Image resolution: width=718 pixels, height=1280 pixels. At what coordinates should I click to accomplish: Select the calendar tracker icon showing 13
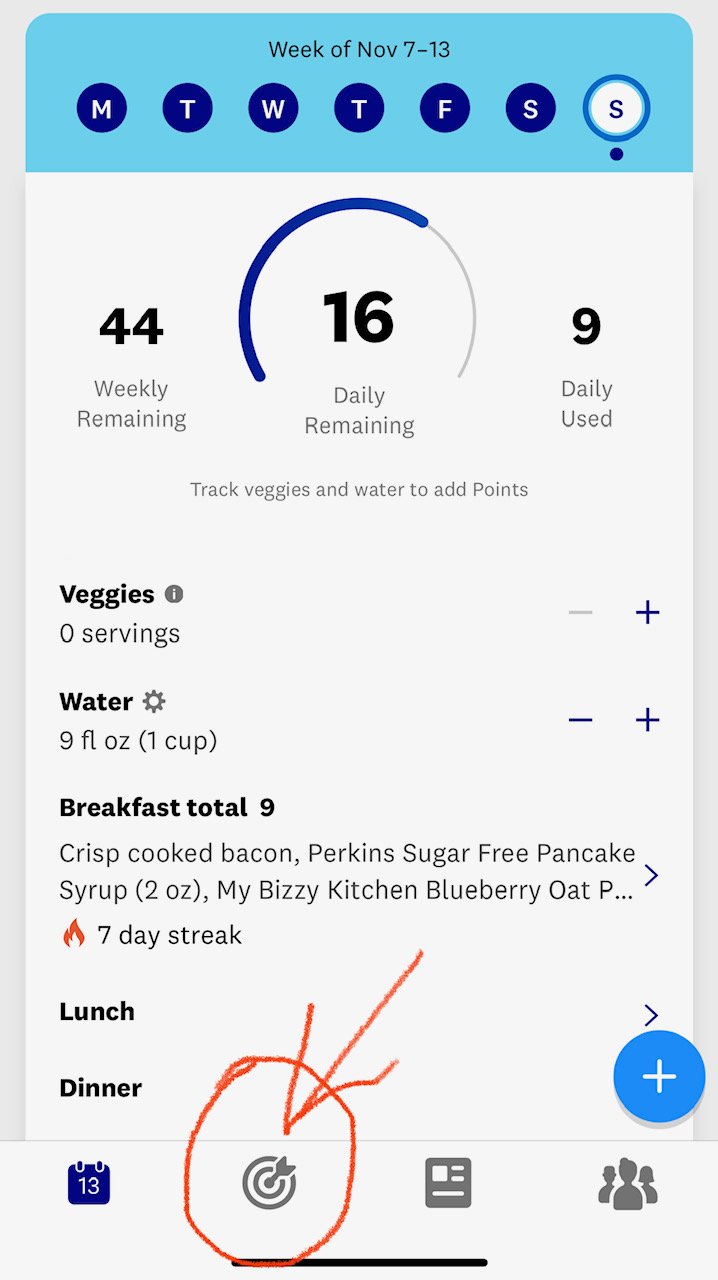(89, 1181)
